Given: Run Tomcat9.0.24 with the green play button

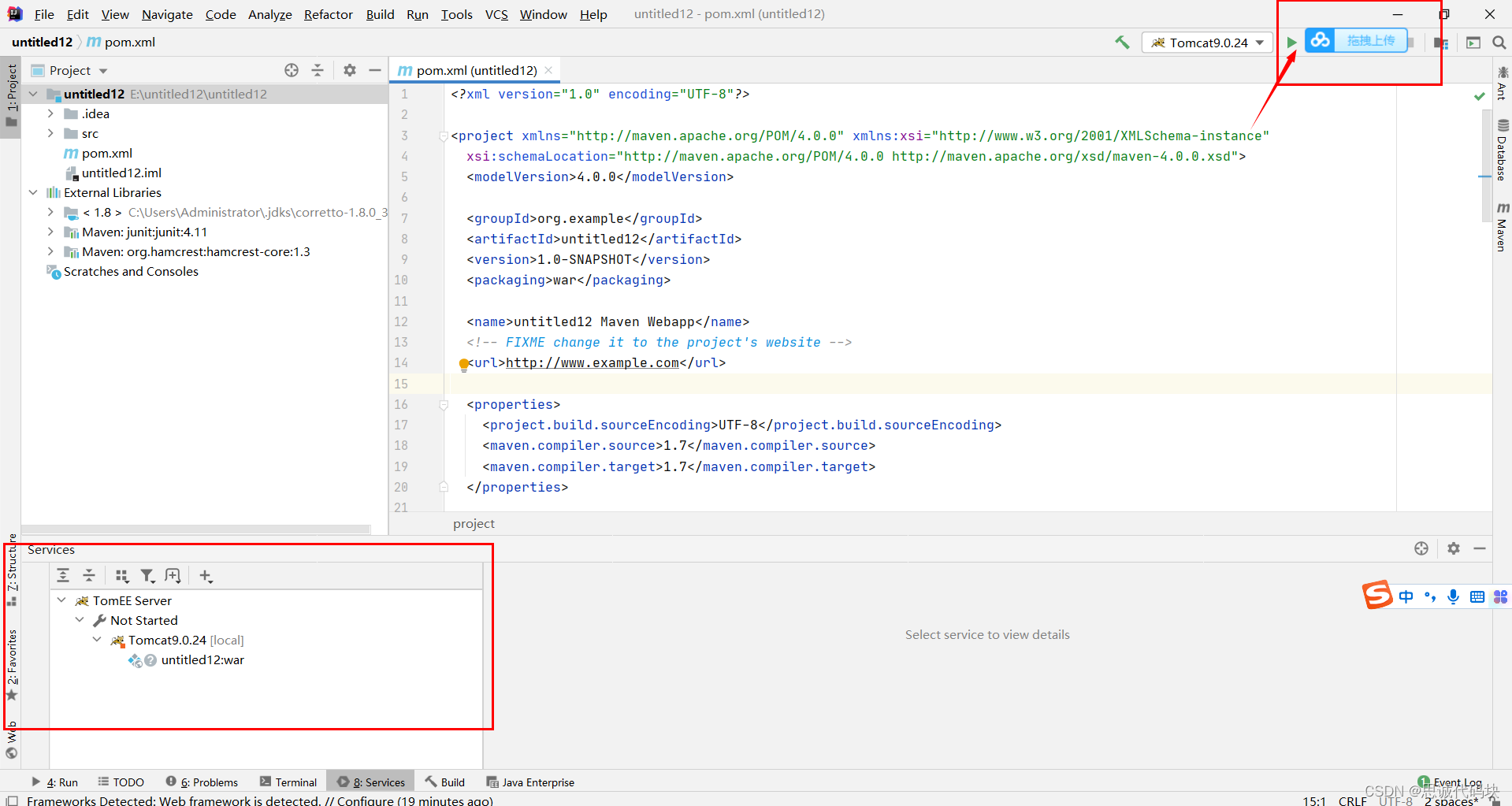Looking at the screenshot, I should coord(1291,43).
